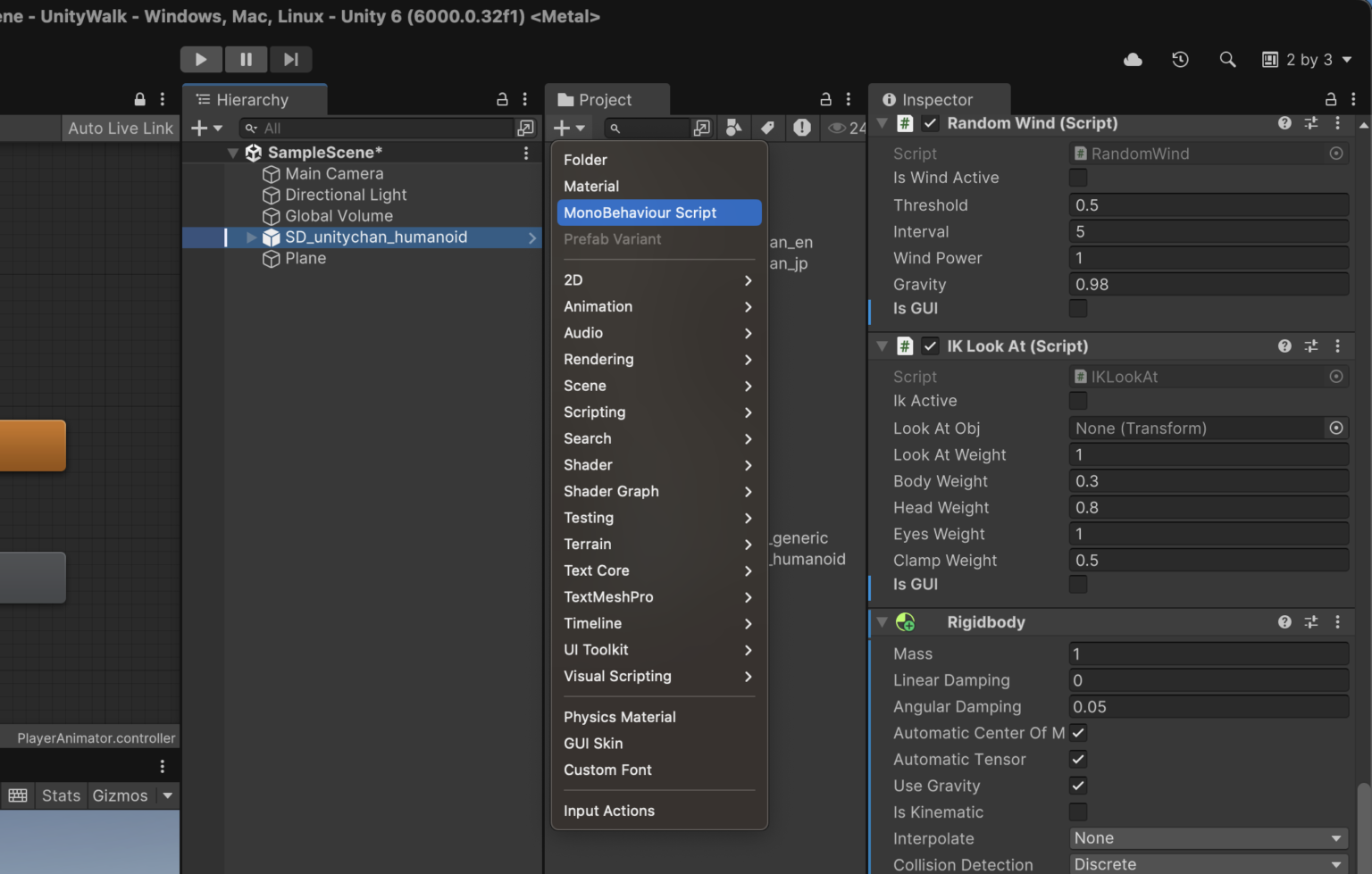Open Rigidbody preset settings icon
Screen dimensions: 1372x874
click(x=1310, y=622)
